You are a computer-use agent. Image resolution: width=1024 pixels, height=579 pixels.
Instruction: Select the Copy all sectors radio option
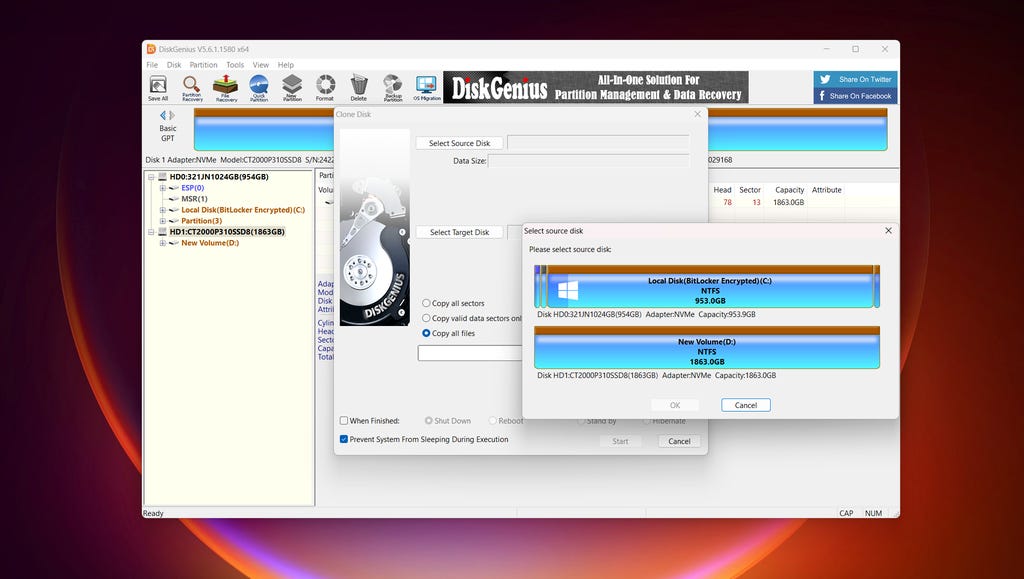tap(427, 303)
